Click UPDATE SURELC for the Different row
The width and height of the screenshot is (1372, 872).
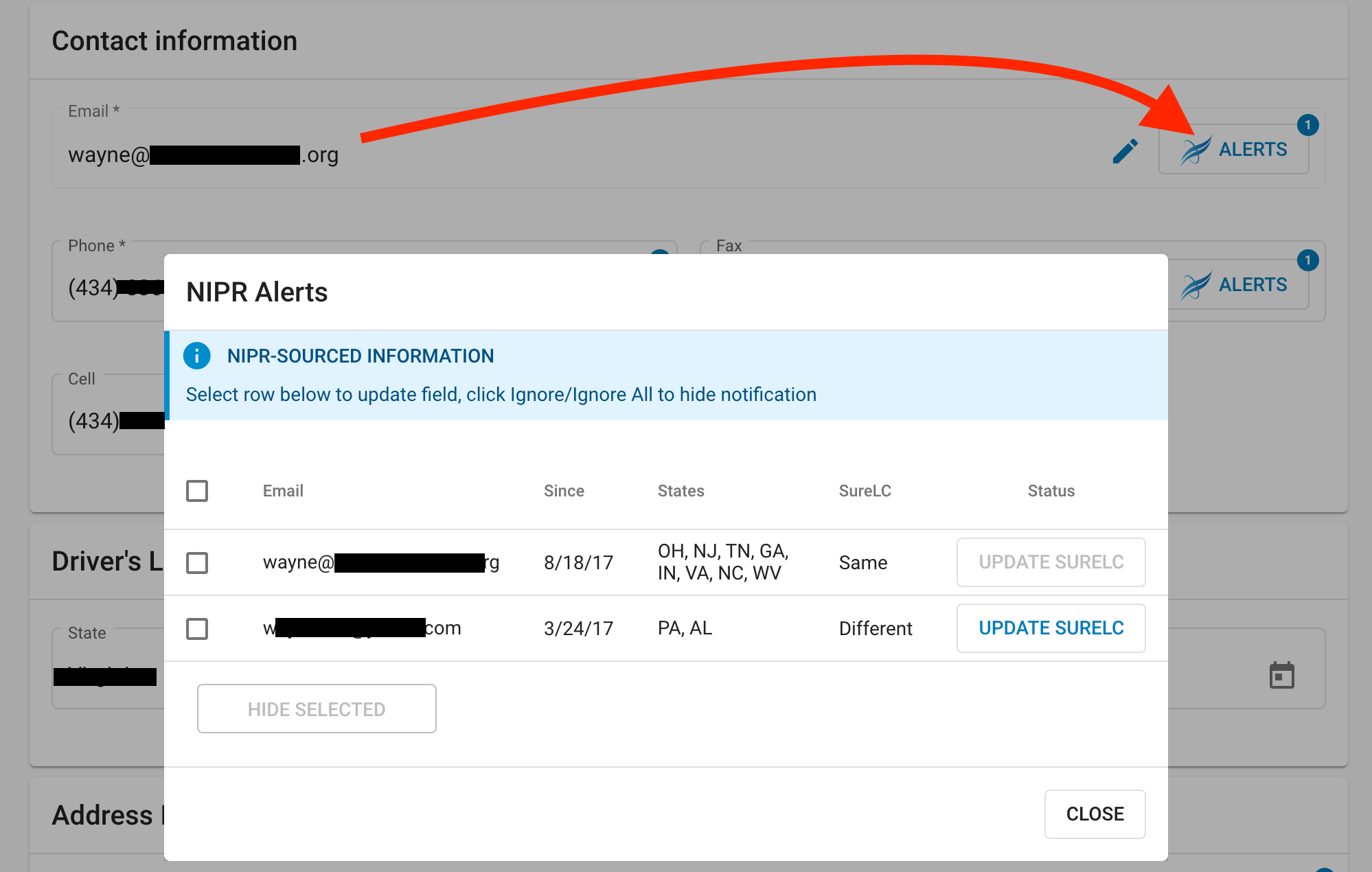[1051, 628]
